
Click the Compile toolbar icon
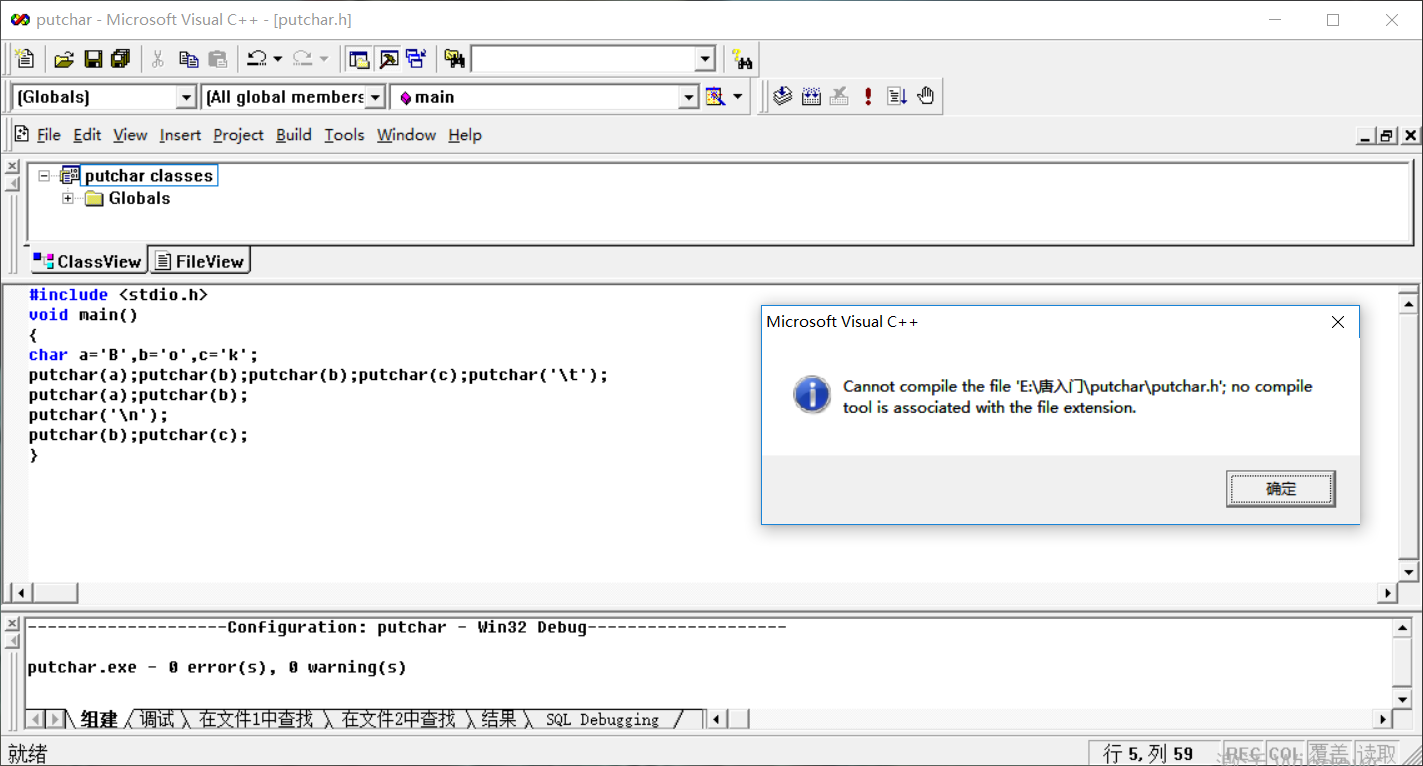coord(783,96)
